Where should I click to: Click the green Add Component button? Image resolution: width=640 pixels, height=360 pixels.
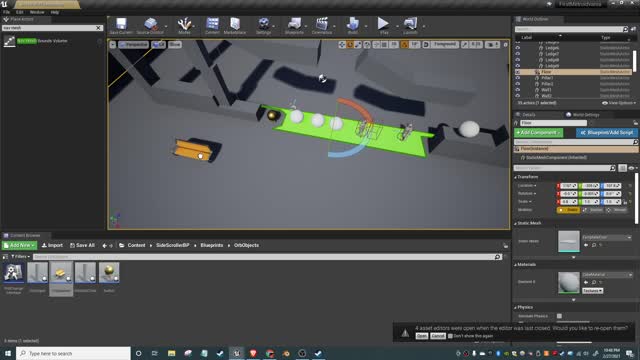[x=538, y=133]
